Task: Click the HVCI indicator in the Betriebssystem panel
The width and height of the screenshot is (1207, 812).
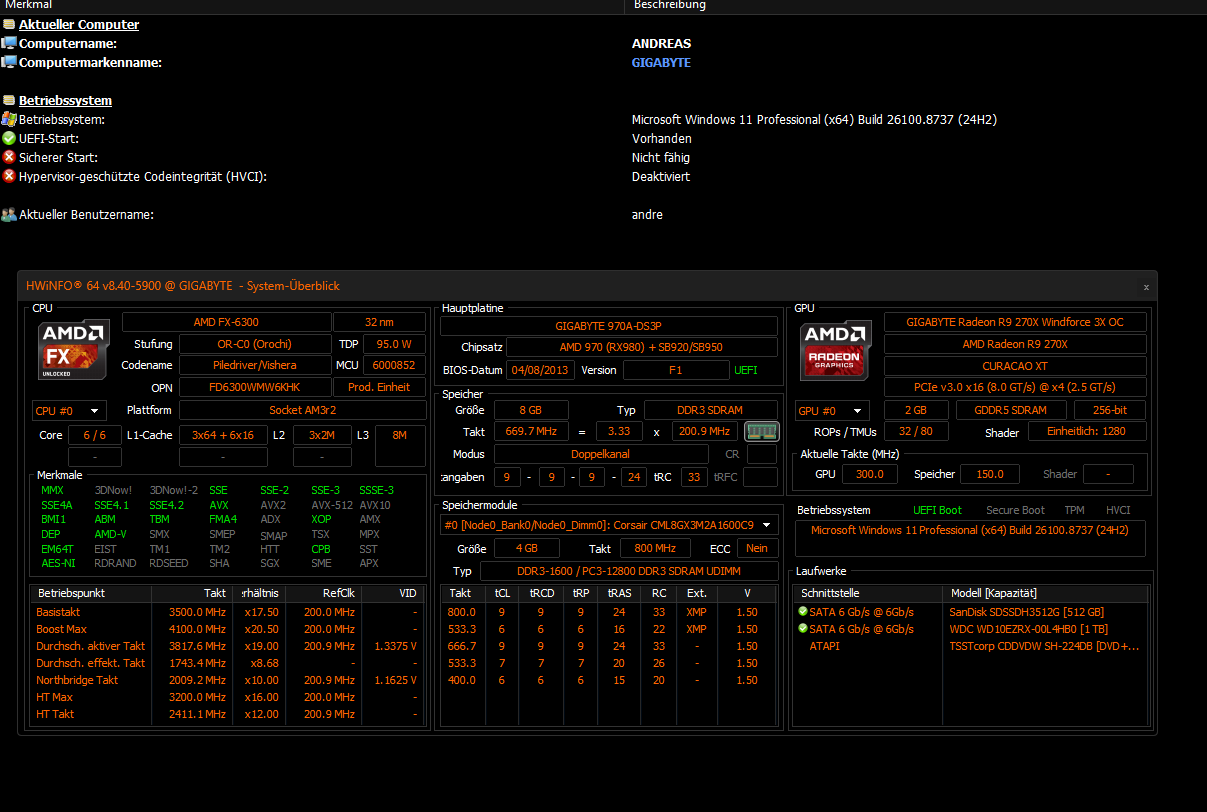Action: [1118, 510]
